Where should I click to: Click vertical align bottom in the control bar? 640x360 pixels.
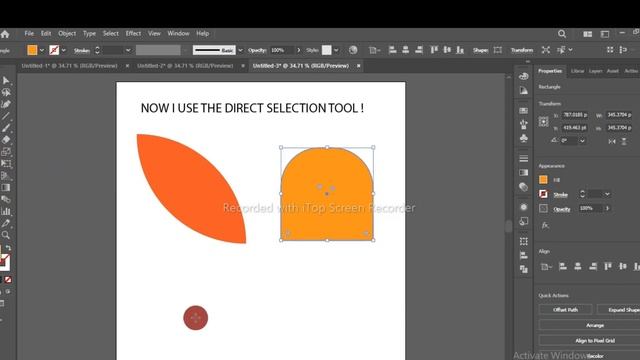[x=460, y=50]
